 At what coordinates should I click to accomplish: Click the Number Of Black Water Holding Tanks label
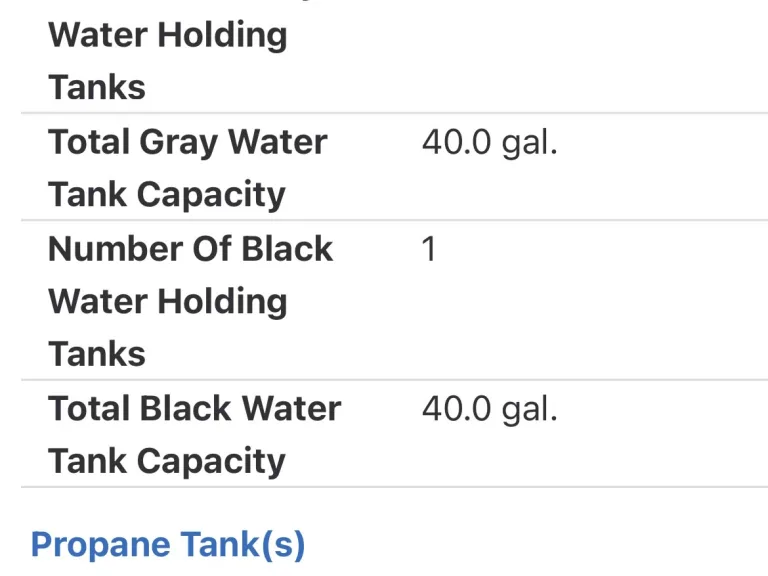click(x=191, y=301)
